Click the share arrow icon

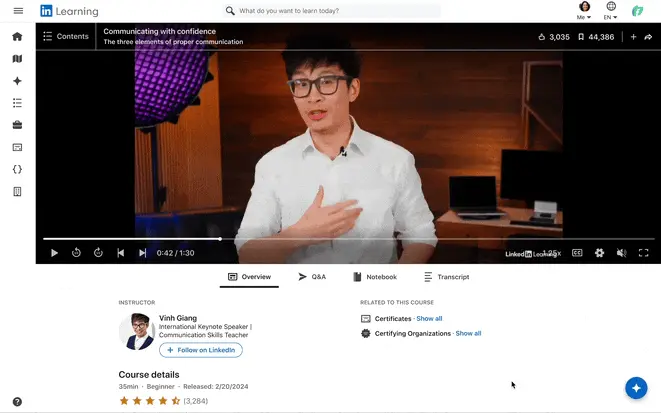pyautogui.click(x=648, y=37)
